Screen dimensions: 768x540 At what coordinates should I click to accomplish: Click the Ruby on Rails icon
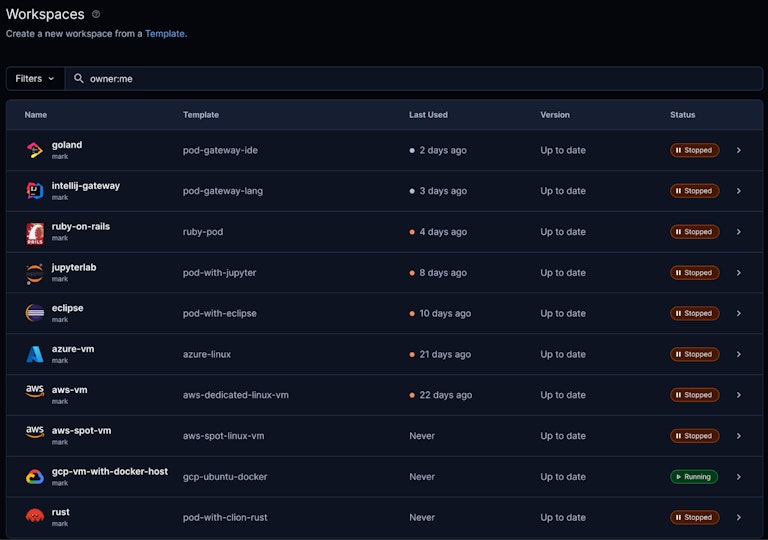[35, 232]
